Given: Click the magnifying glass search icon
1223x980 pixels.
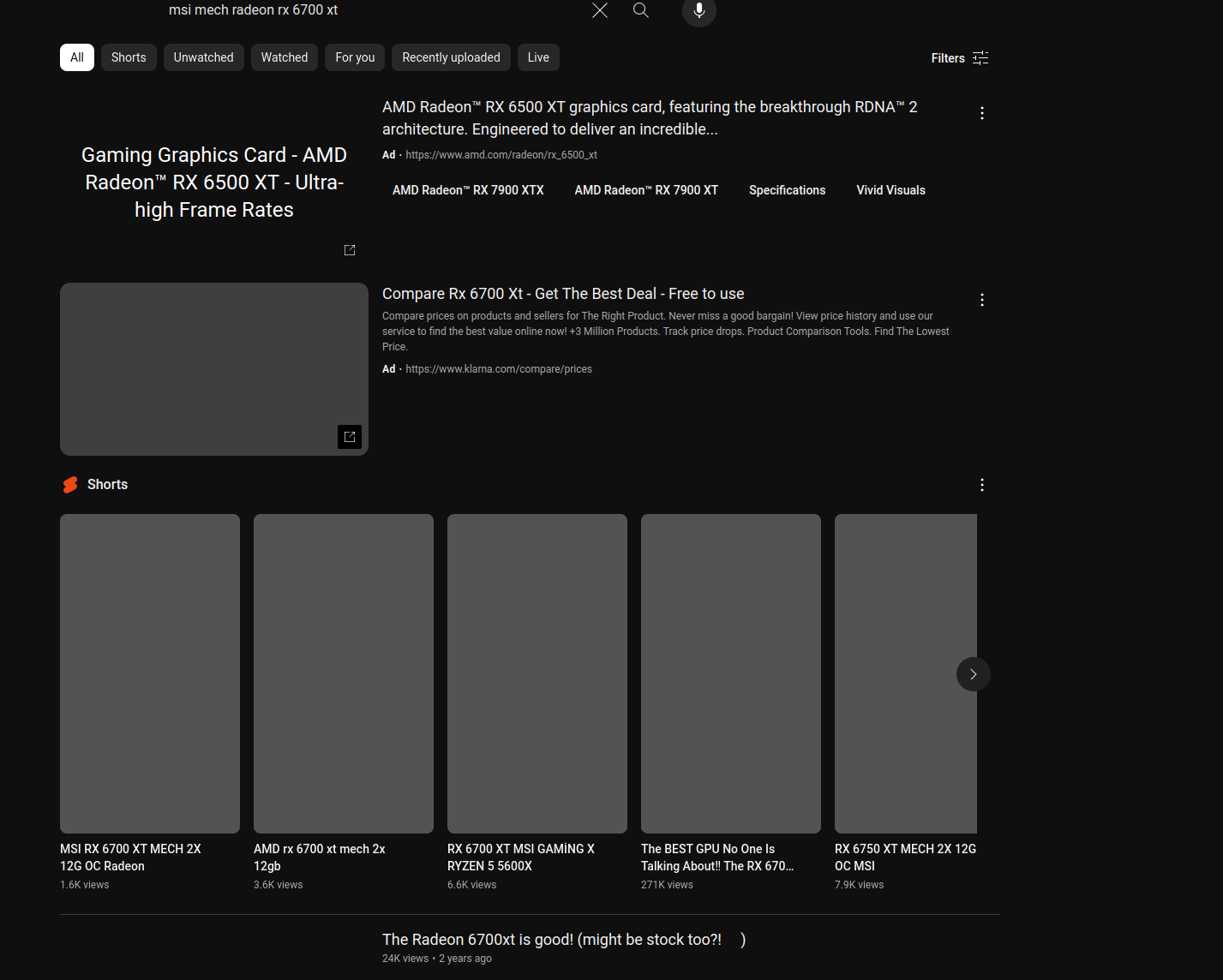Looking at the screenshot, I should click(x=641, y=10).
